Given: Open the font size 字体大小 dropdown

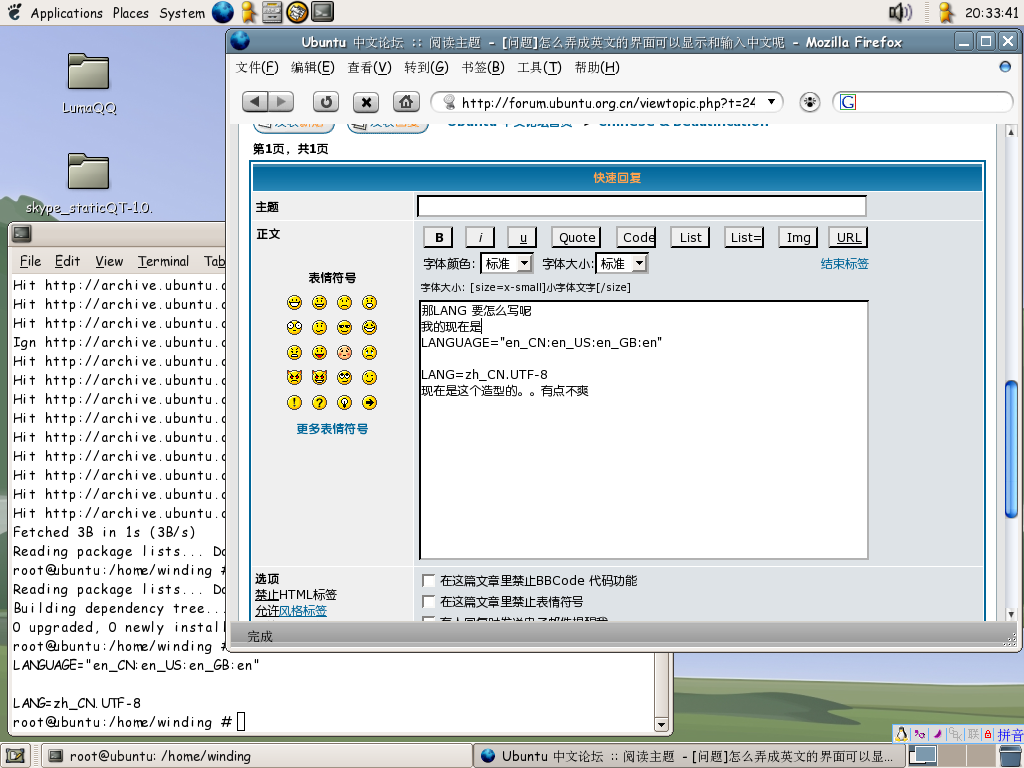Looking at the screenshot, I should click(622, 263).
